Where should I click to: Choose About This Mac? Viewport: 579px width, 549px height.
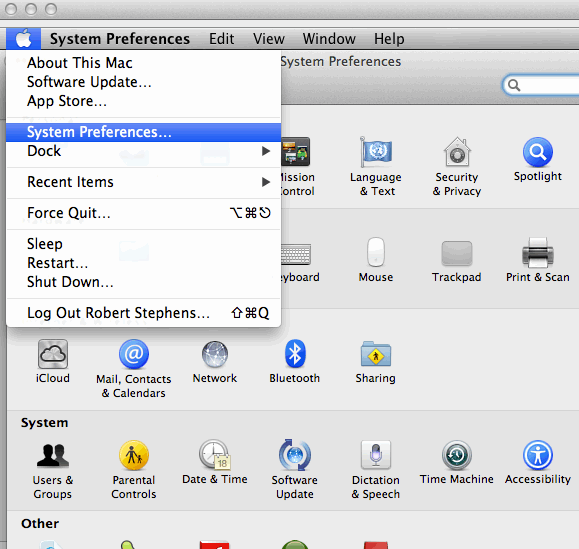[x=143, y=63]
